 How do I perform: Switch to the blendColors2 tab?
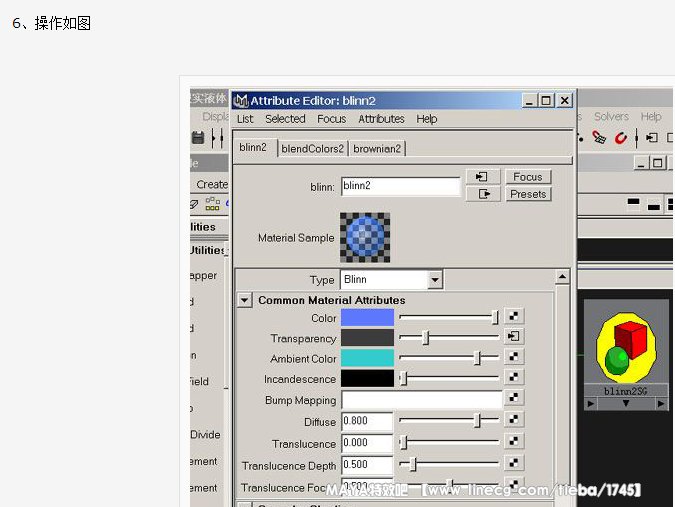coord(313,148)
